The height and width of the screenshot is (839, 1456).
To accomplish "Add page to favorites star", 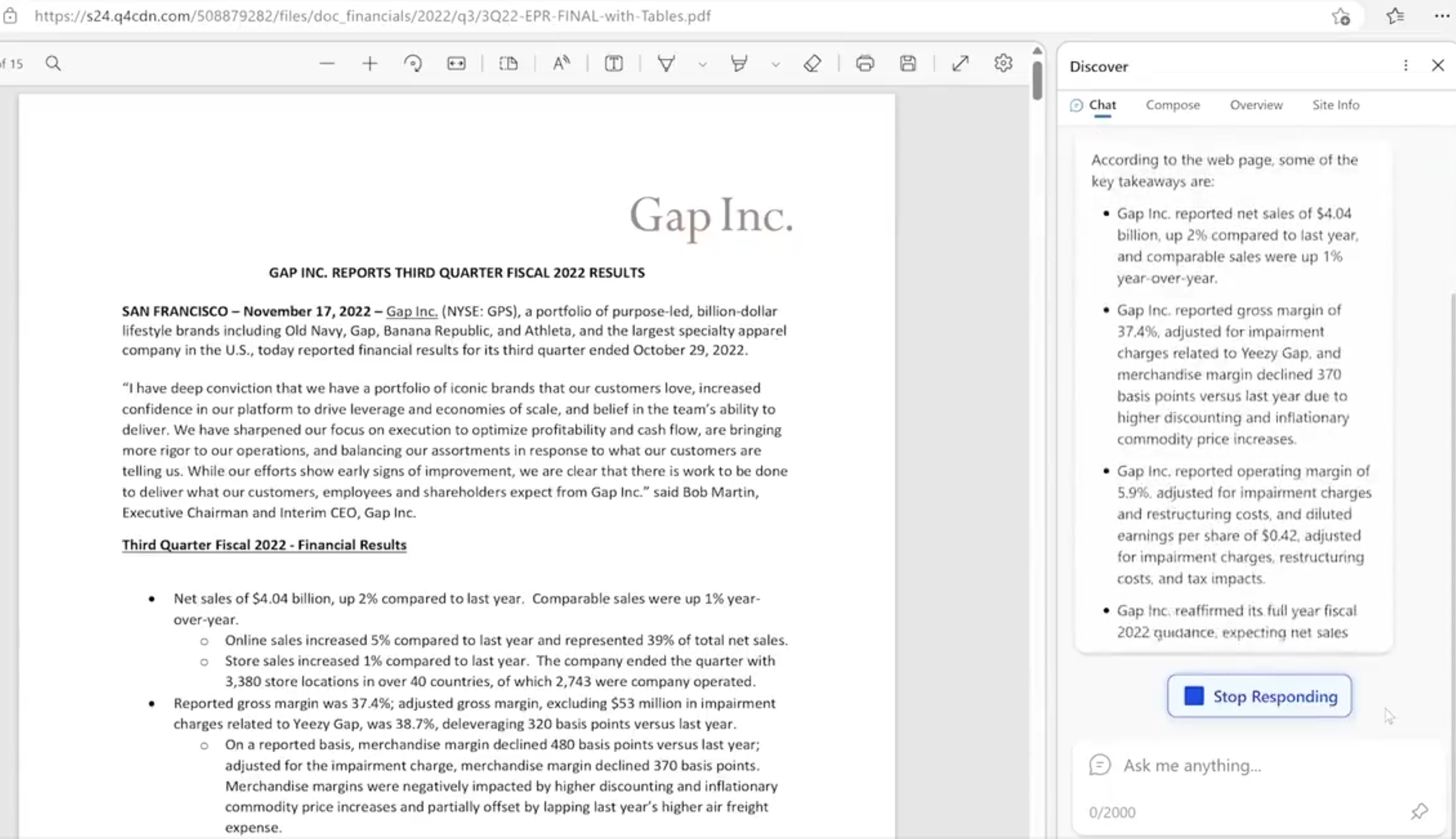I will [x=1341, y=16].
